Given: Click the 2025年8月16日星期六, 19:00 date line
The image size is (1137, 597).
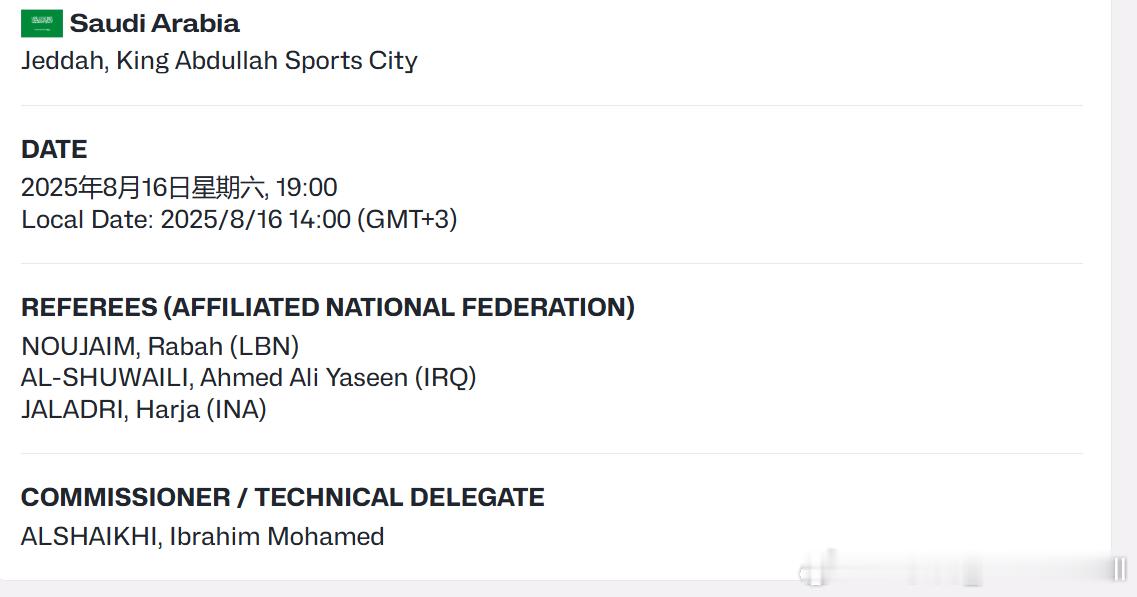Looking at the screenshot, I should click(x=179, y=187).
